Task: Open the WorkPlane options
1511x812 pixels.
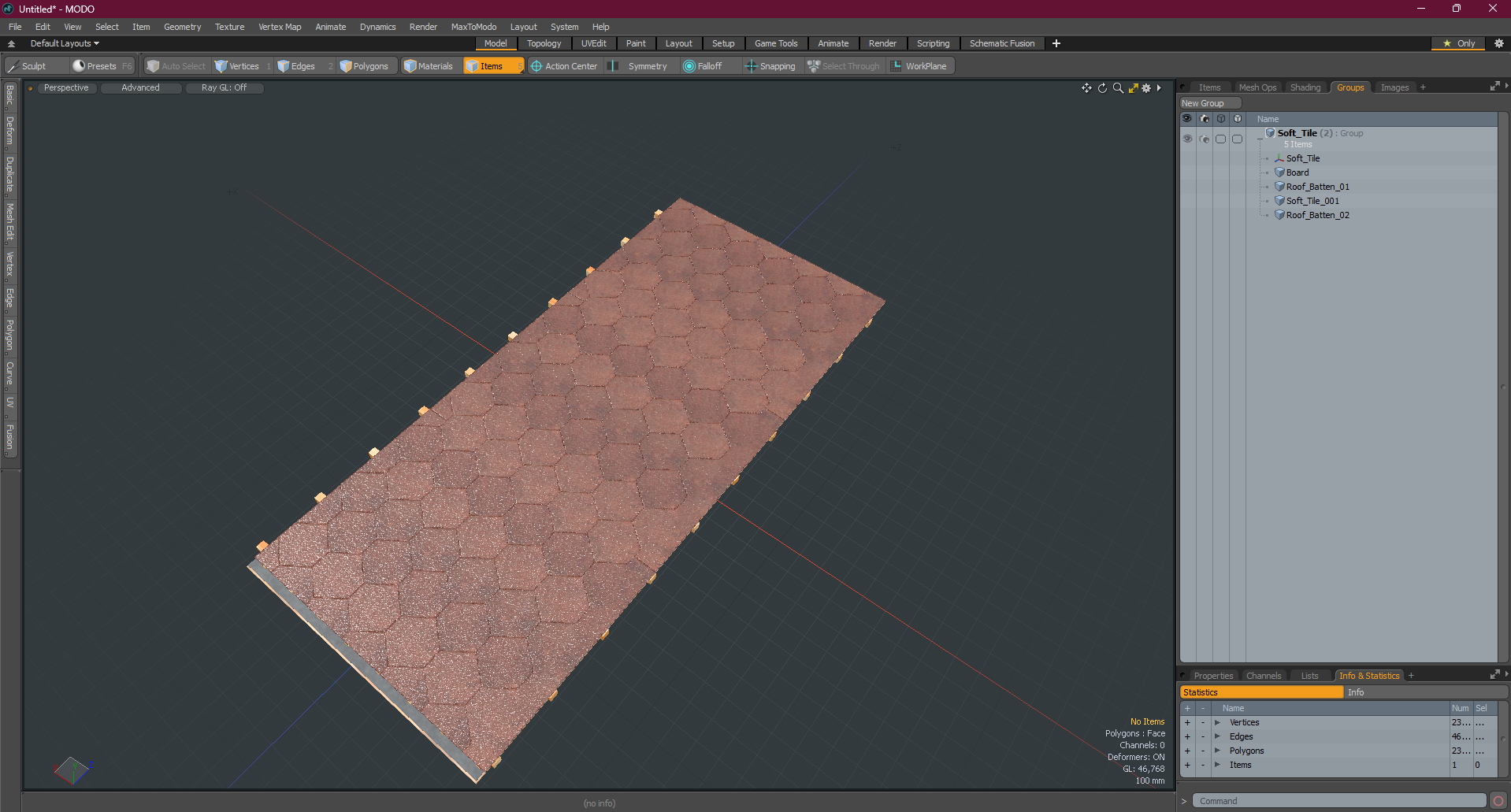Action: click(x=919, y=66)
